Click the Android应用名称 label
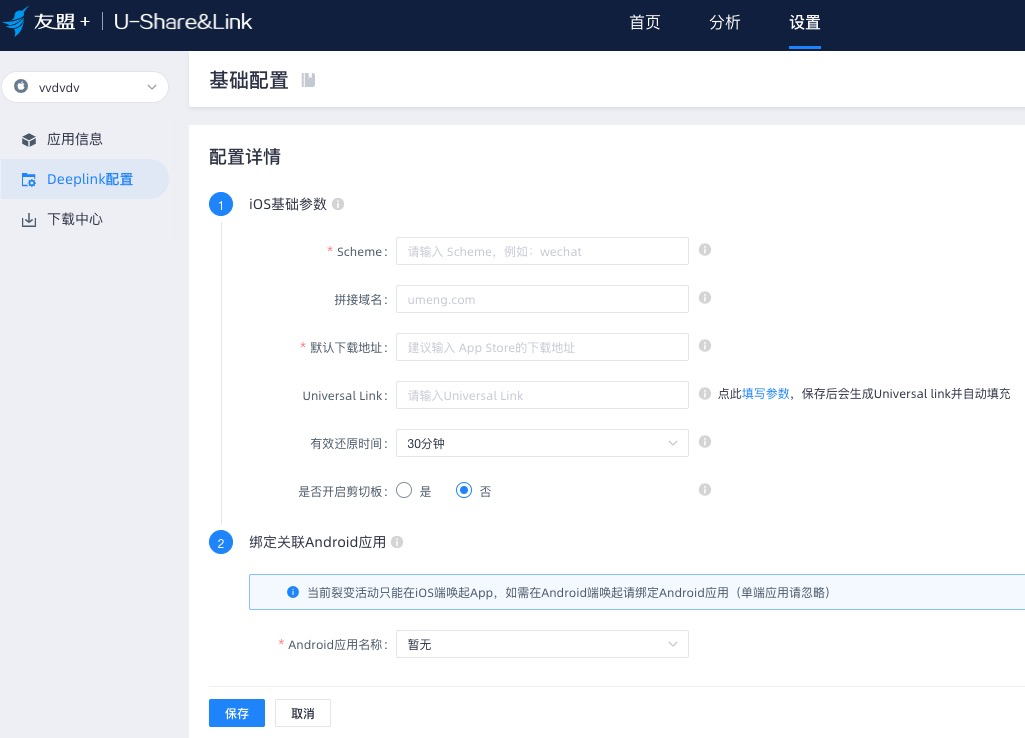The image size is (1025, 738). pos(338,645)
